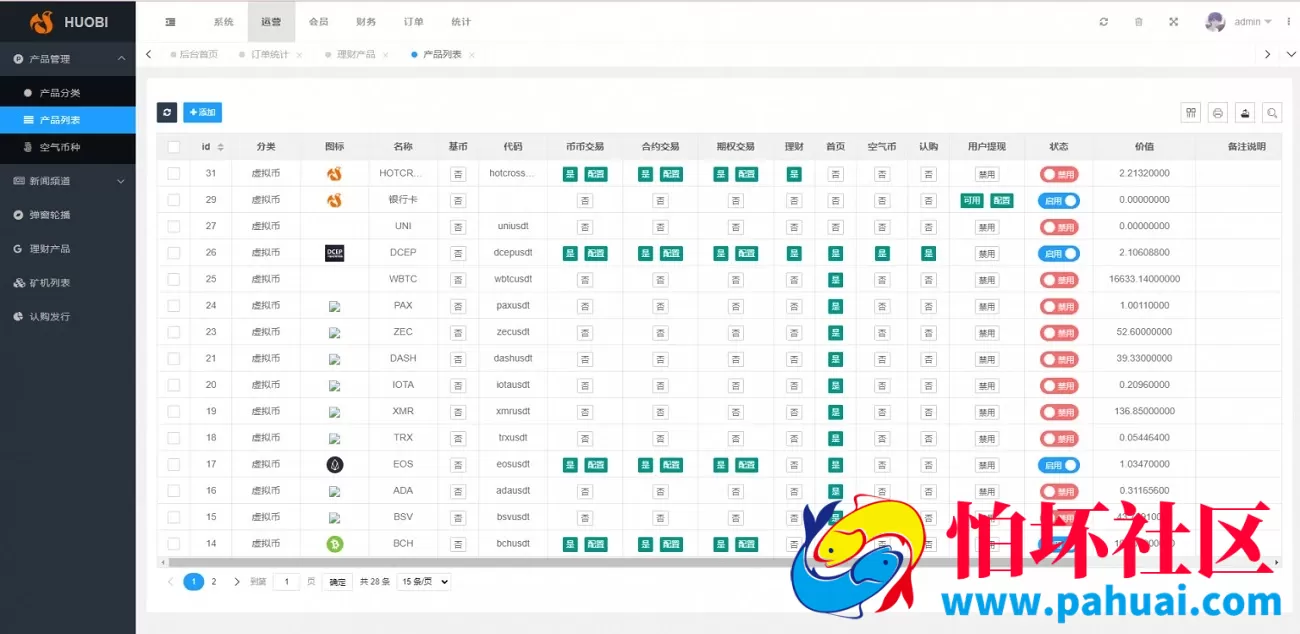
Task: Close the 订单统计 tab
Action: (x=299, y=55)
